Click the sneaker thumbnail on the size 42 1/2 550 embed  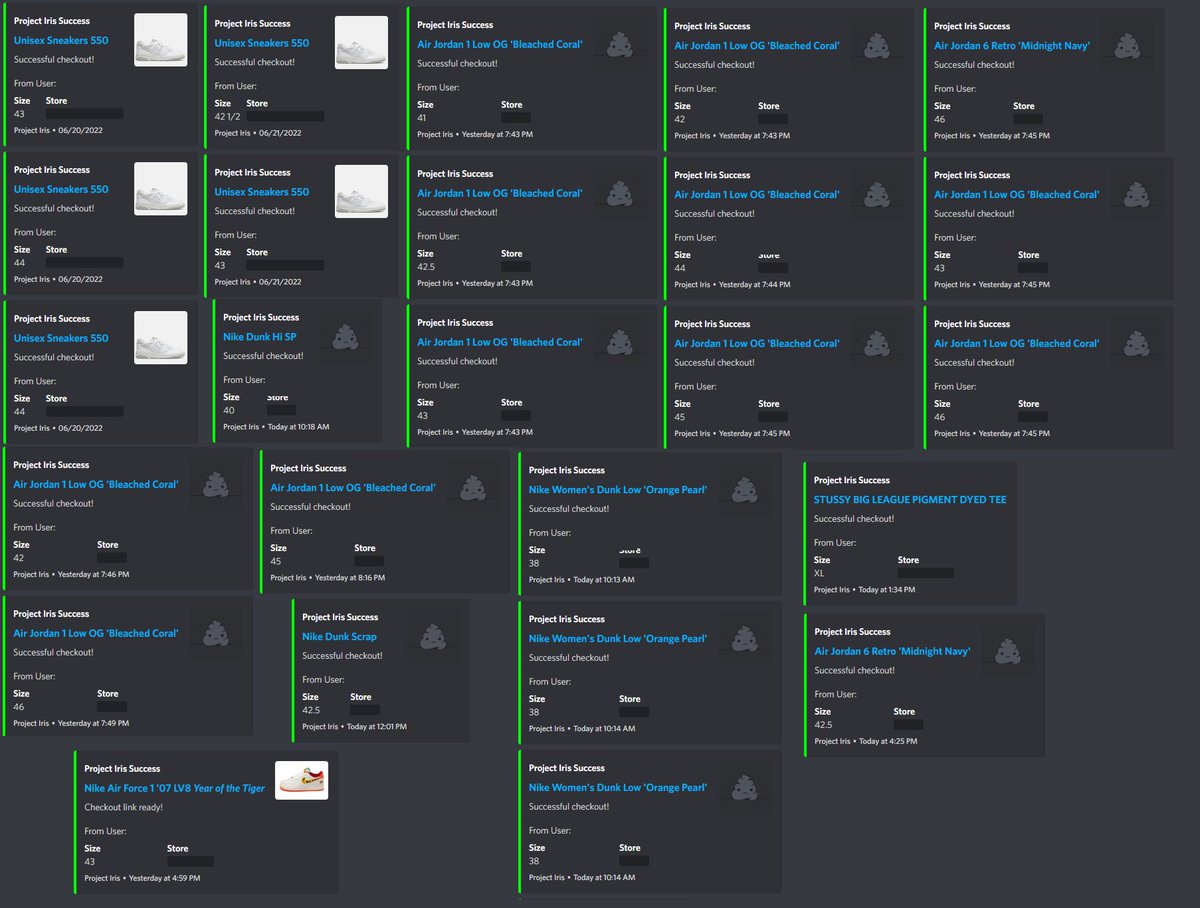click(361, 41)
